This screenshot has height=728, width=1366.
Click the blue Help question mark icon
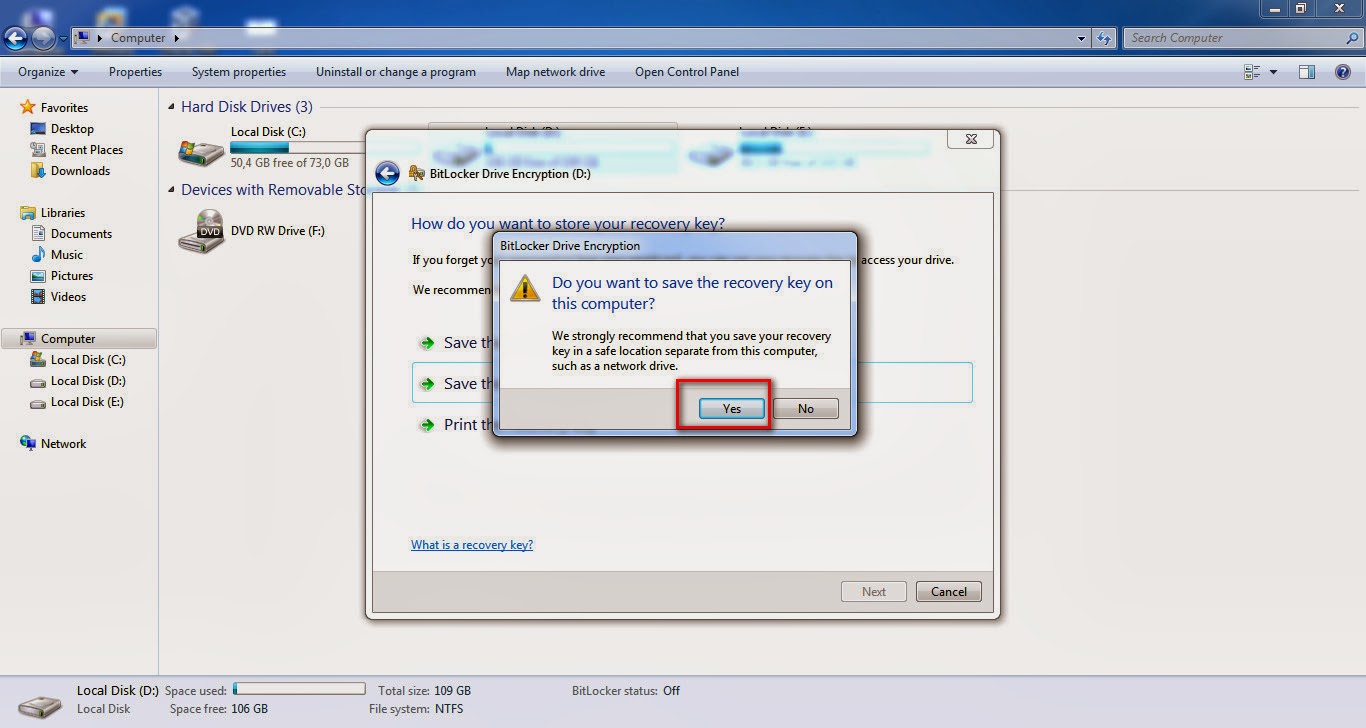tap(1343, 72)
